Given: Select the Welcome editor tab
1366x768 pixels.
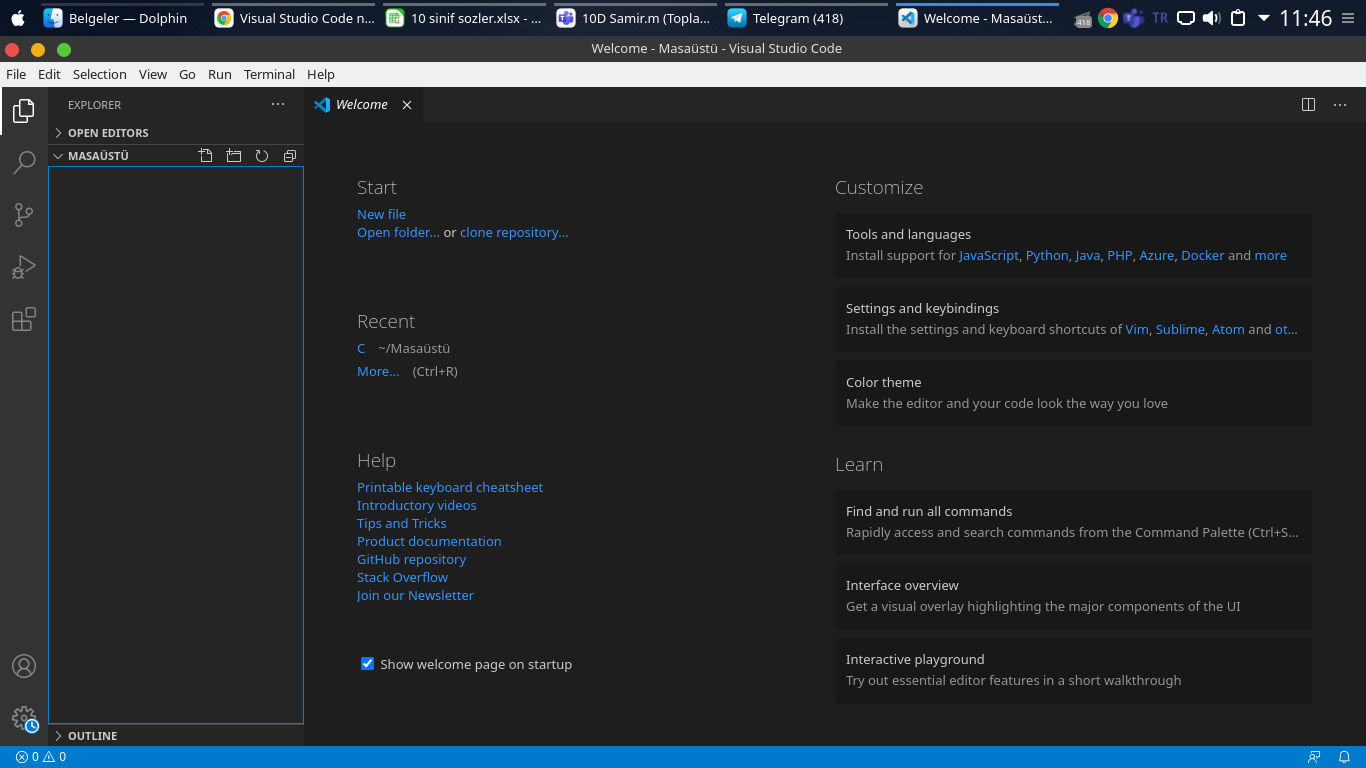Looking at the screenshot, I should pos(364,105).
